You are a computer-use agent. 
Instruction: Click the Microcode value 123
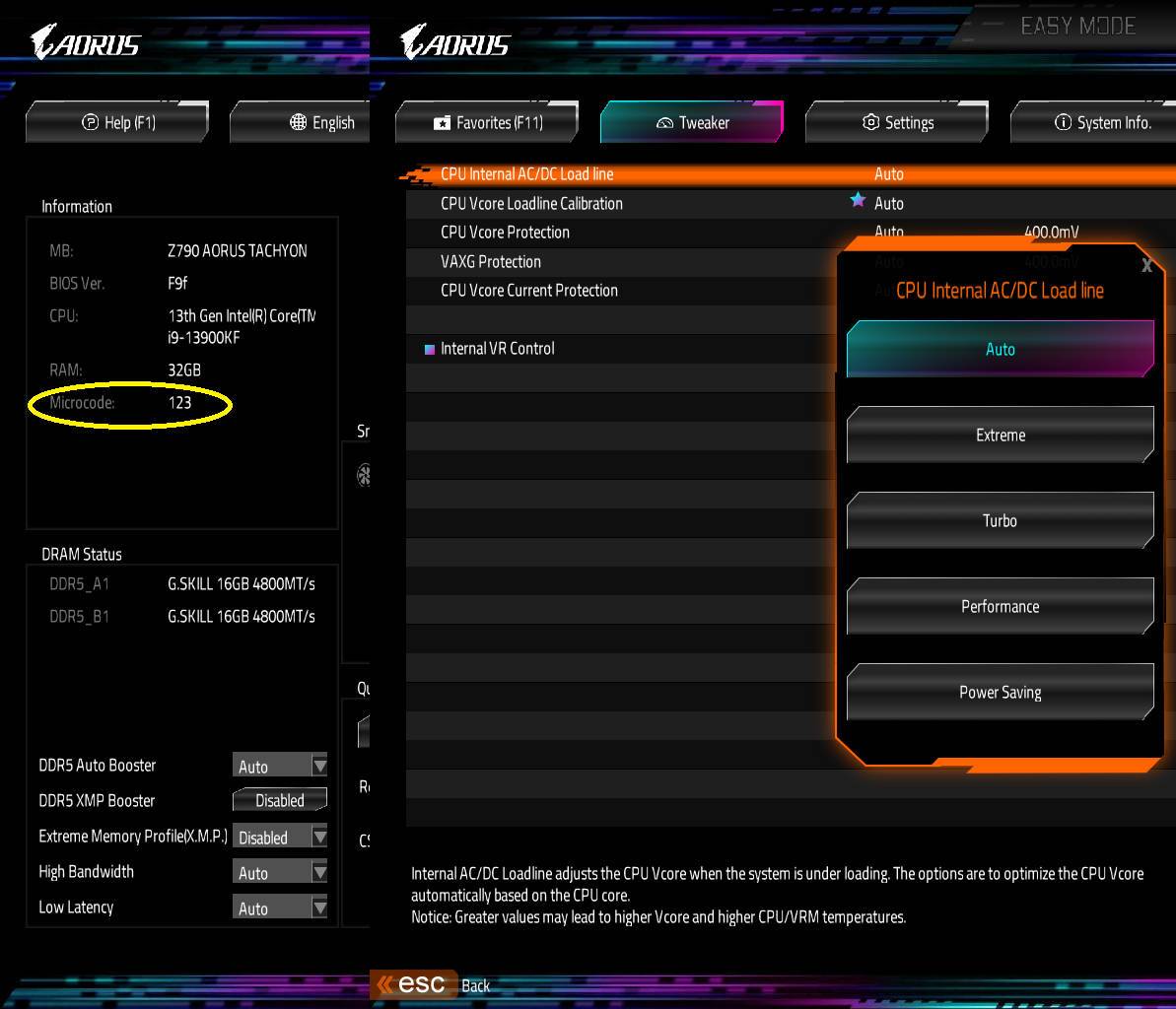180,403
